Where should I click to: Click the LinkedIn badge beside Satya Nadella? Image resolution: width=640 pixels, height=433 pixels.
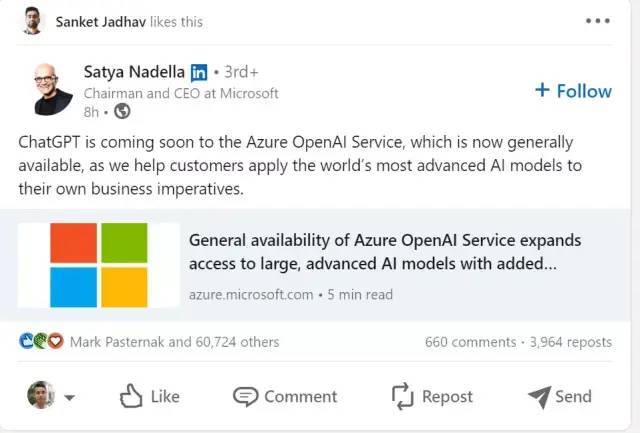coord(199,73)
